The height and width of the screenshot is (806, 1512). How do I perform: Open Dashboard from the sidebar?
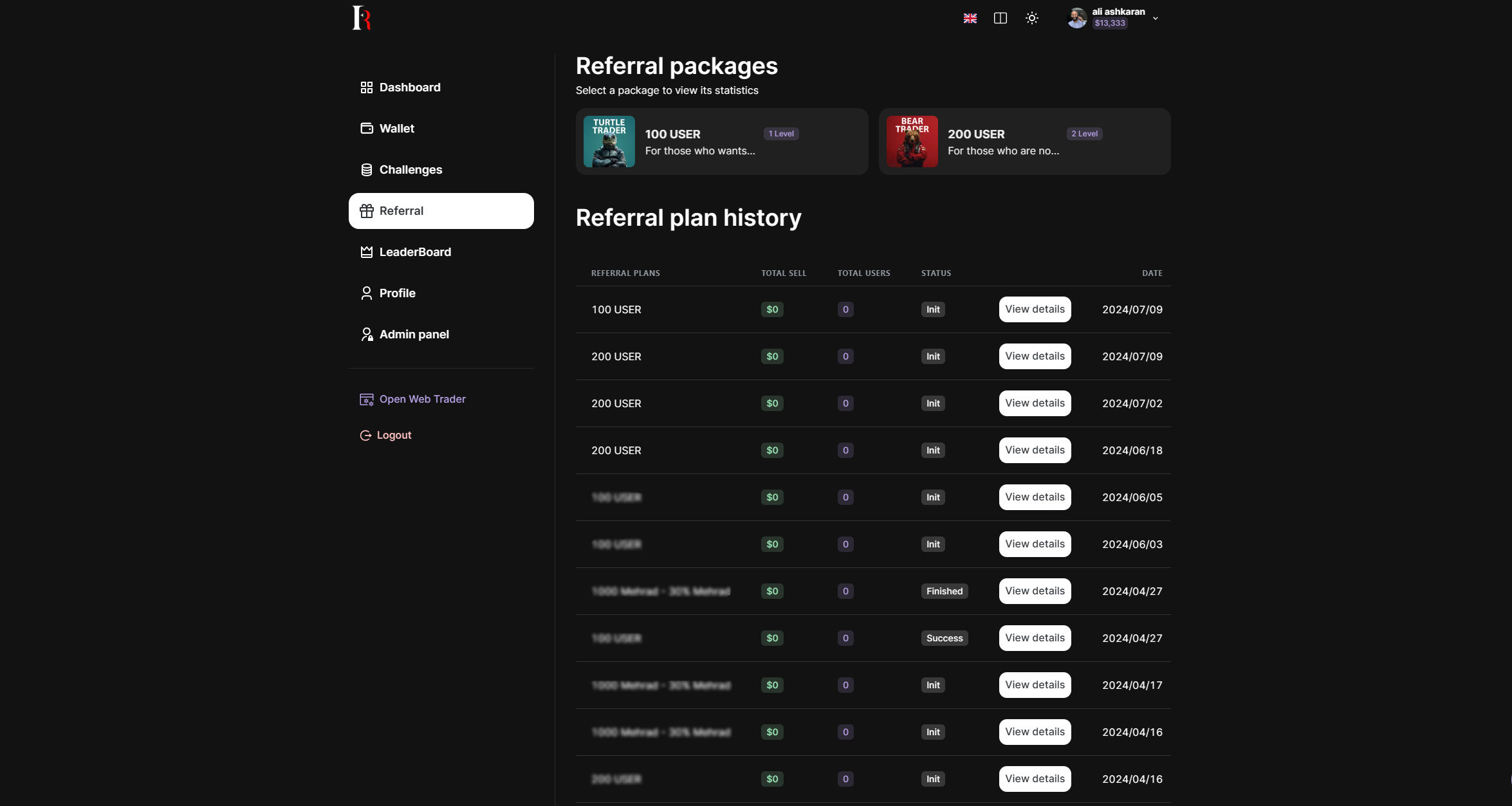click(x=409, y=87)
